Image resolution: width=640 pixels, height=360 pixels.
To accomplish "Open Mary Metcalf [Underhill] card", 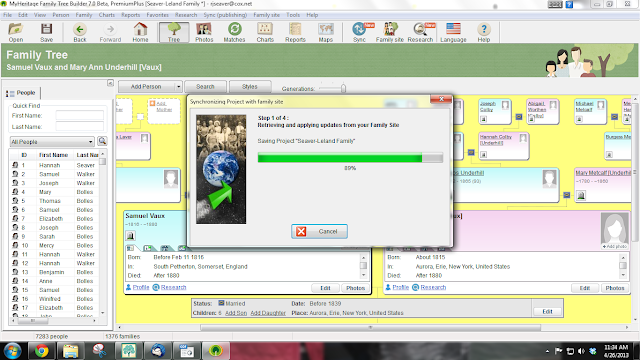I will 603,184.
